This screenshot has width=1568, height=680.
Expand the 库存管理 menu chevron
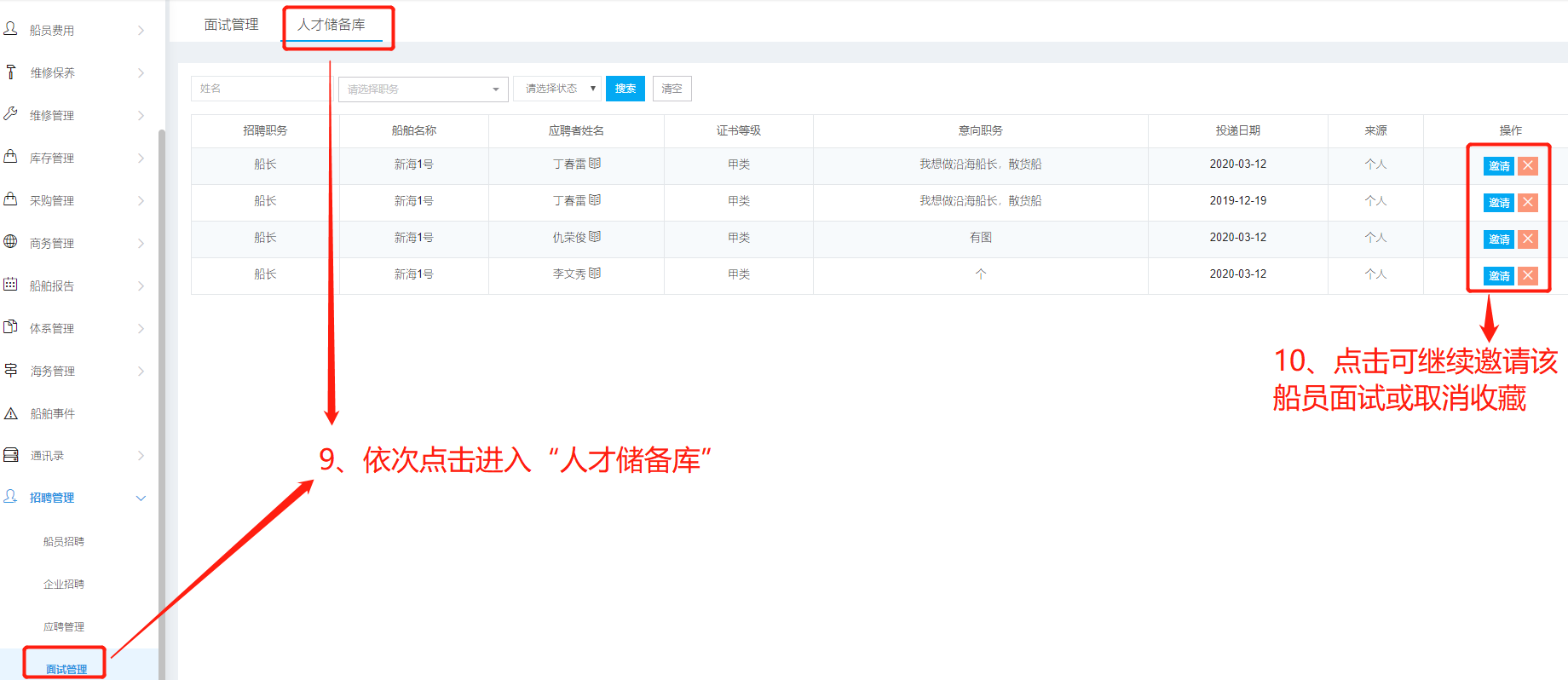coord(141,158)
